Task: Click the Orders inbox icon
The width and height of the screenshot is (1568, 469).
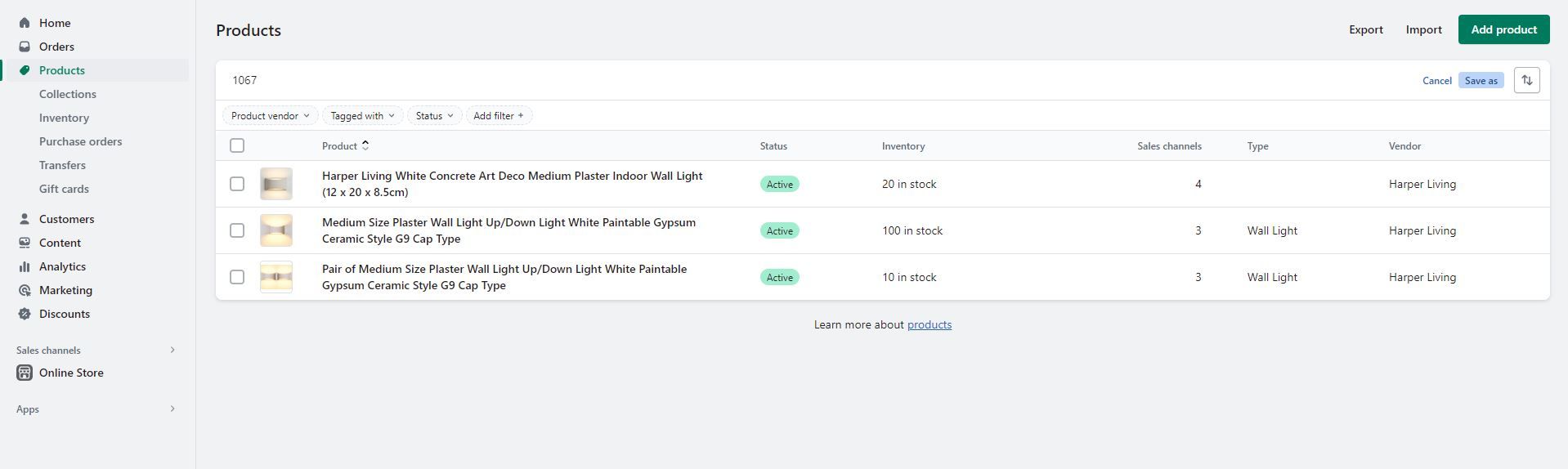Action: coord(25,47)
